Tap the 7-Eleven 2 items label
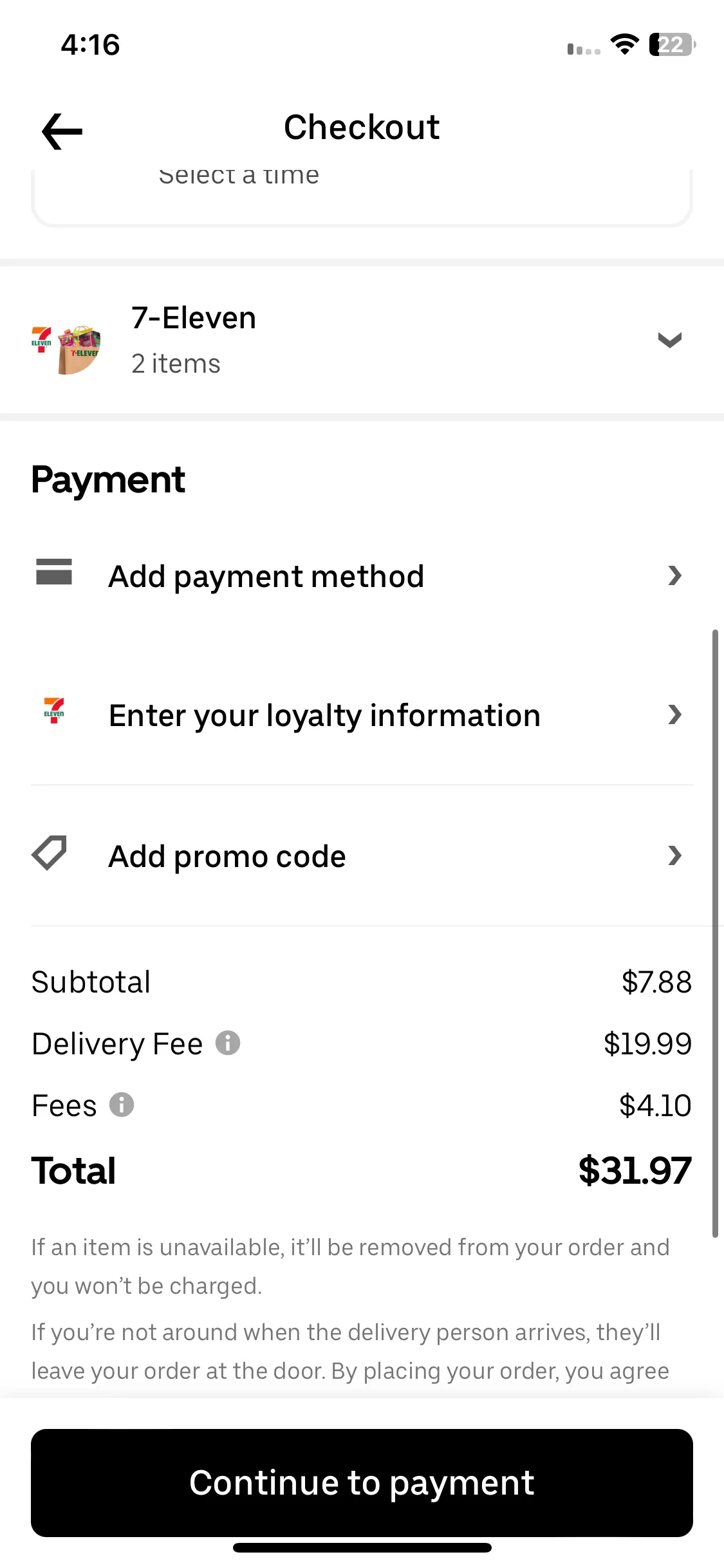The image size is (724, 1568). 194,341
